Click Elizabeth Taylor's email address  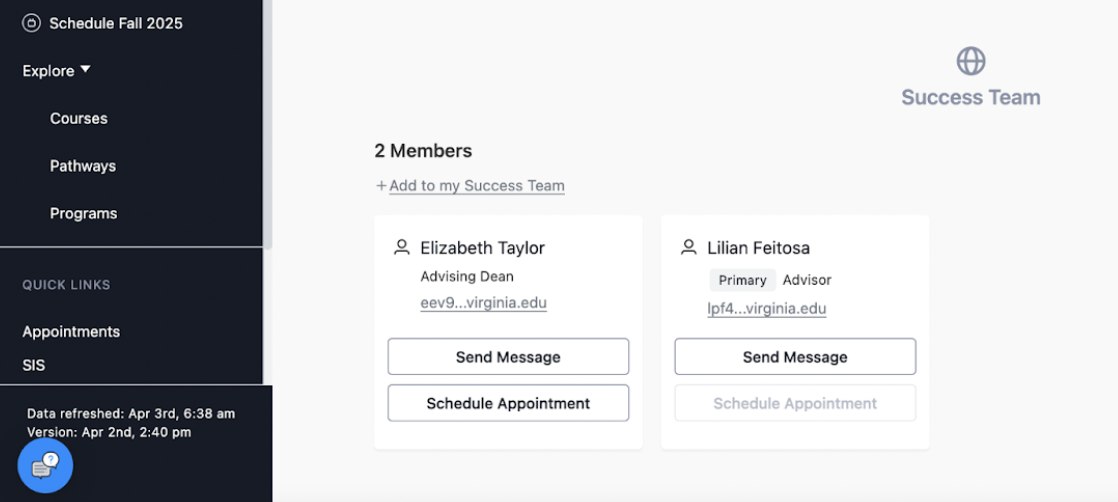pyautogui.click(x=483, y=303)
